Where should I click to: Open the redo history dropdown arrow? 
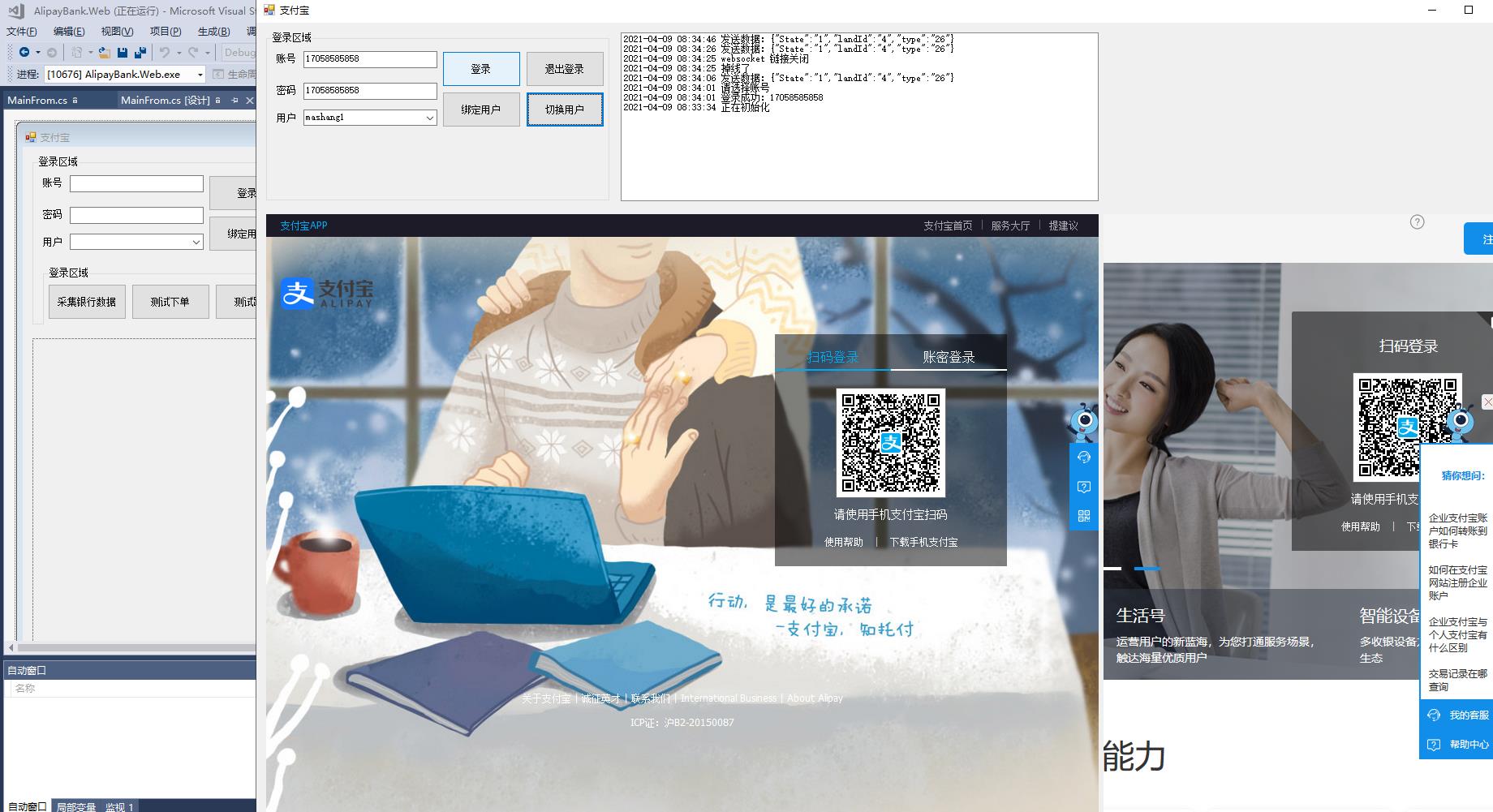pyautogui.click(x=207, y=53)
